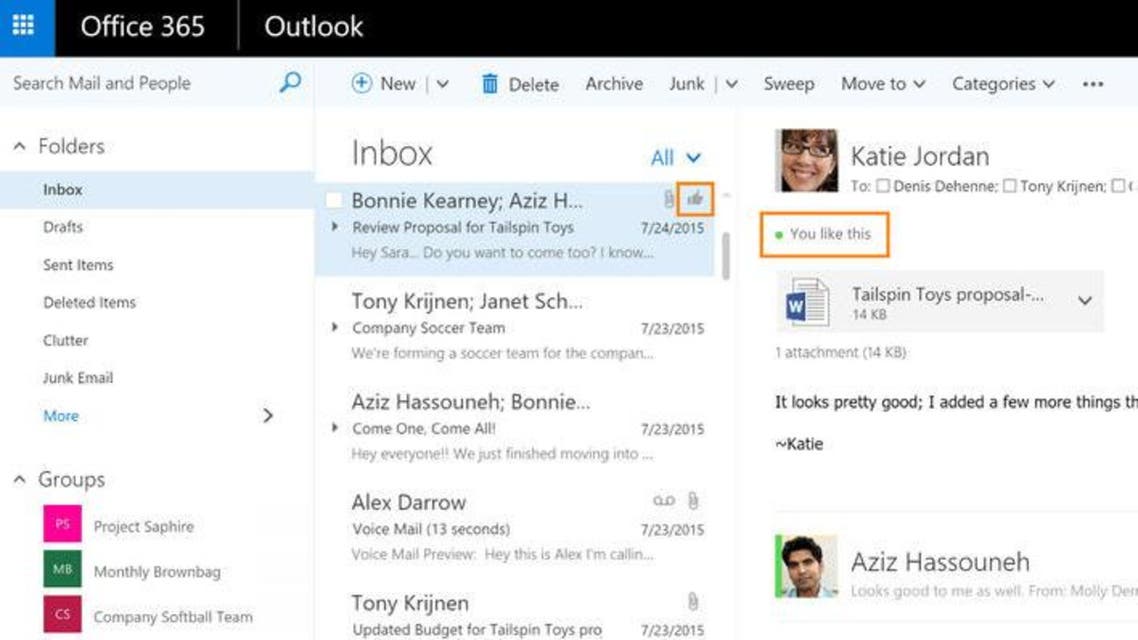Open the Aziz Hassouneh; Bonnie conversation

(x=515, y=427)
